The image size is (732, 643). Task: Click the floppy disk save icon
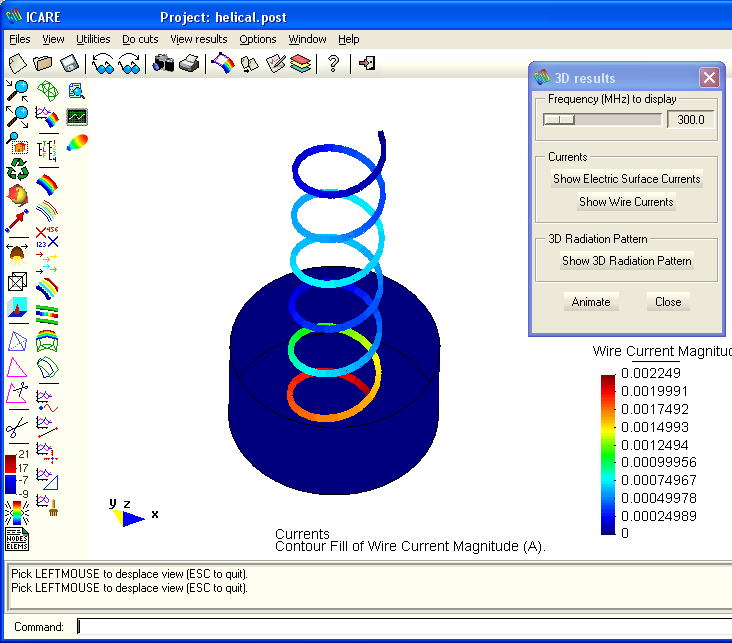point(70,64)
